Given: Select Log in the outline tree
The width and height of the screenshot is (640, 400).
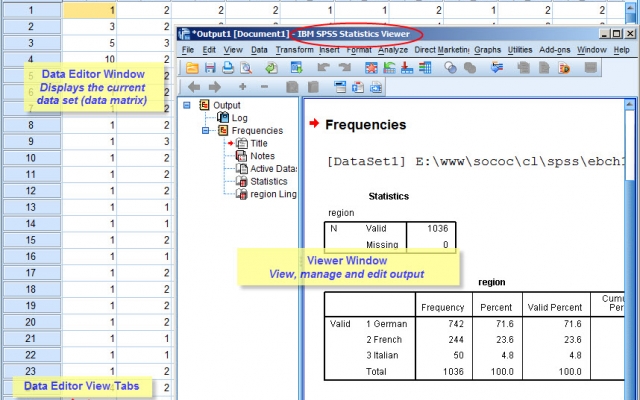Looking at the screenshot, I should point(239,118).
